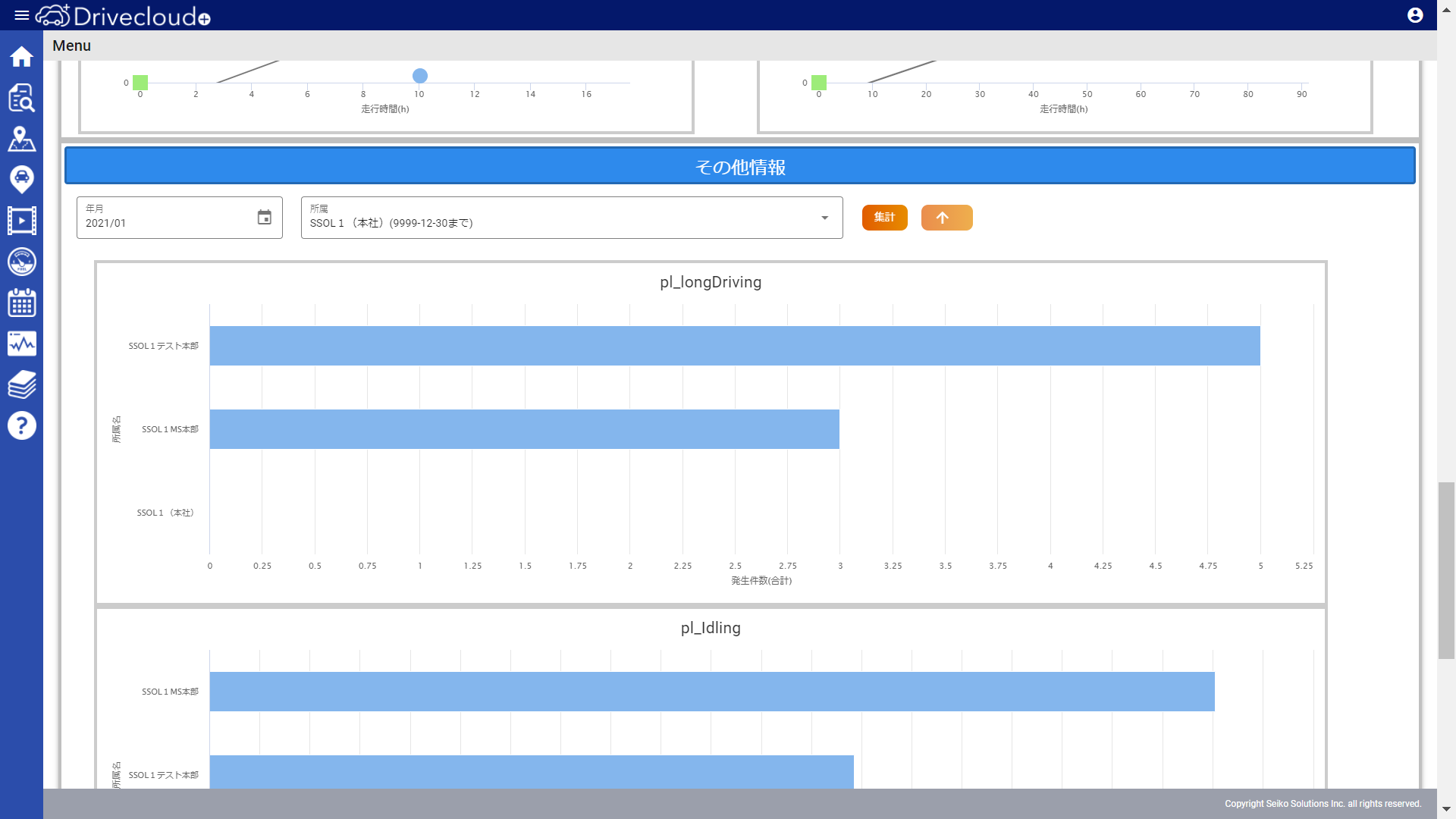1456x819 pixels.
Task: Click the page vertical scrollbar thumb
Action: click(x=1446, y=570)
